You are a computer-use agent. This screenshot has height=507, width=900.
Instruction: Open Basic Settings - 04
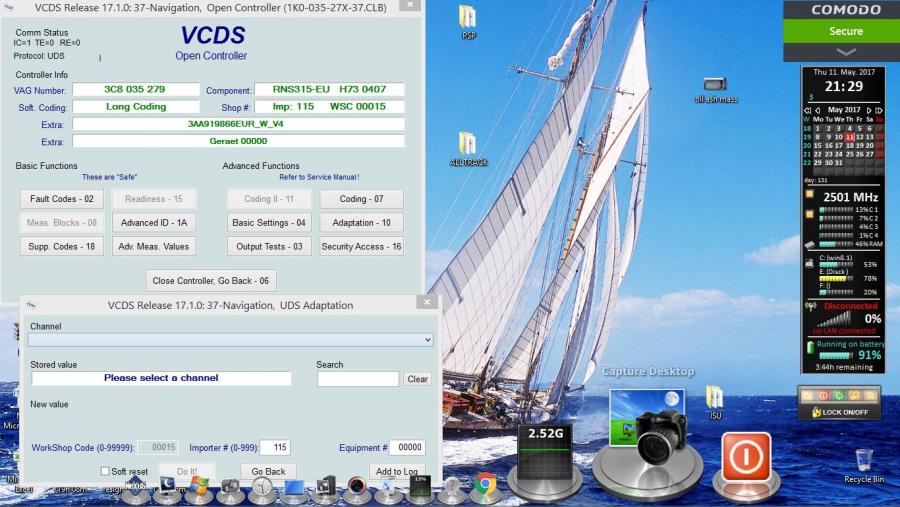269,223
